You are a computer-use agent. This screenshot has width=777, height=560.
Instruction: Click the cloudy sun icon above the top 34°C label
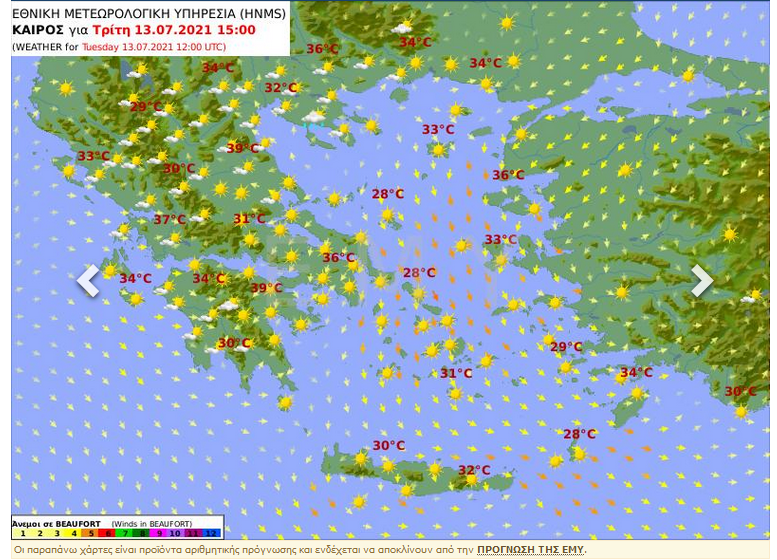403,26
